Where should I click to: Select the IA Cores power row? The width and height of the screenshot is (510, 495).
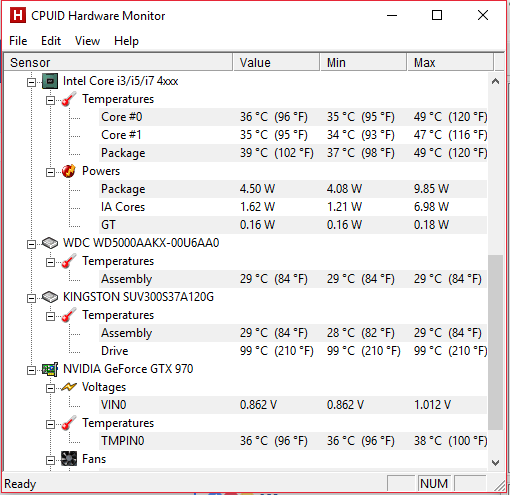click(293, 207)
